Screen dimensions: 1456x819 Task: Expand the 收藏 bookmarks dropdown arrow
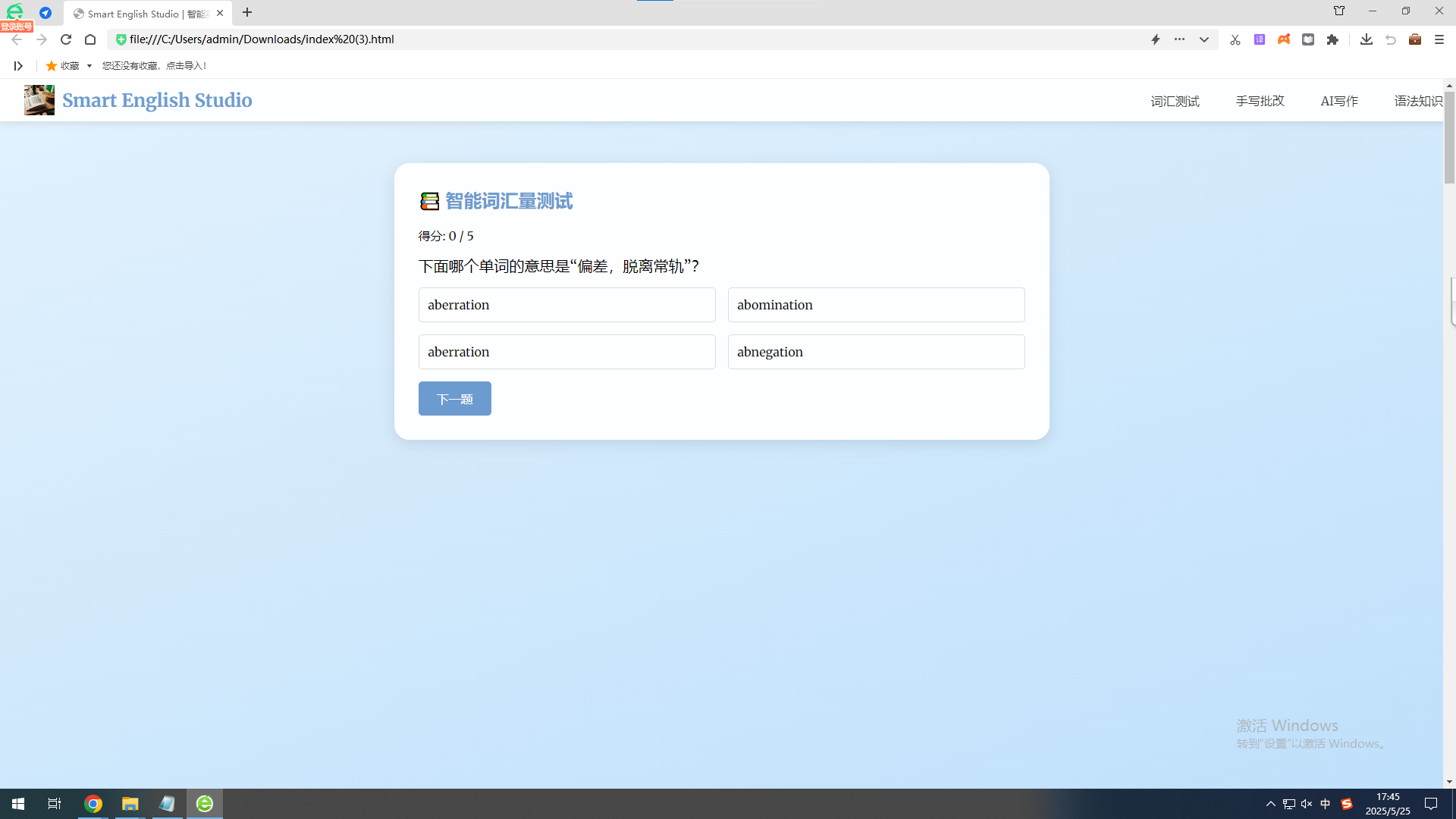(x=89, y=66)
